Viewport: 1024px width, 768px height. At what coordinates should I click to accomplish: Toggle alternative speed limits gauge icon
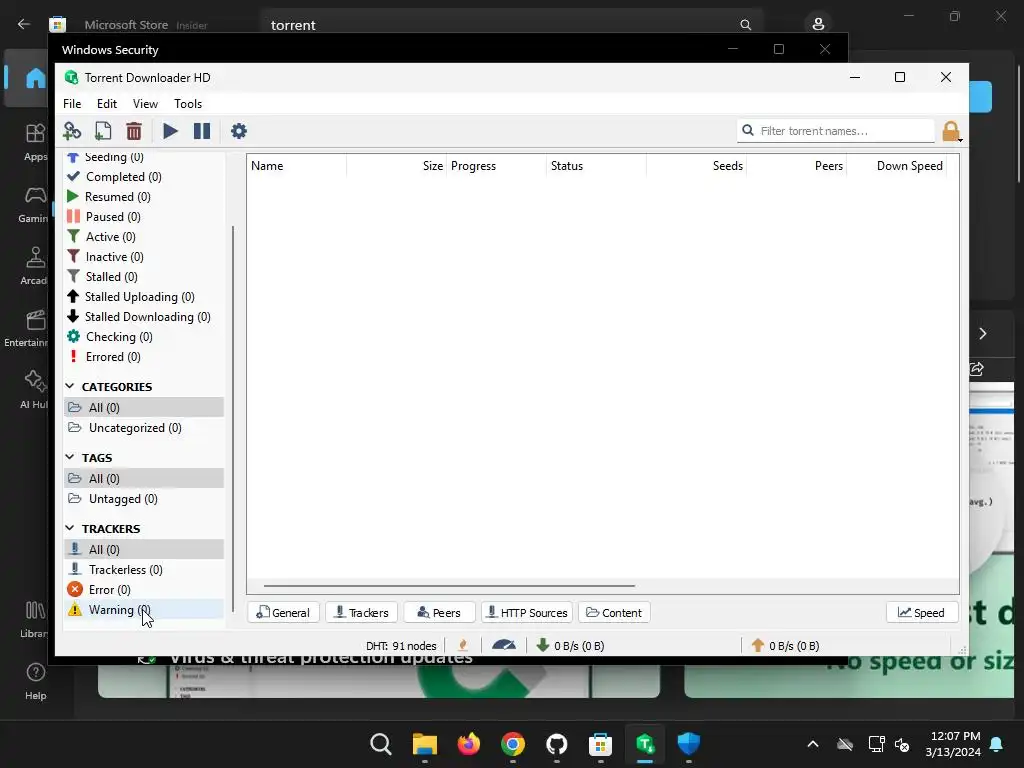[504, 645]
